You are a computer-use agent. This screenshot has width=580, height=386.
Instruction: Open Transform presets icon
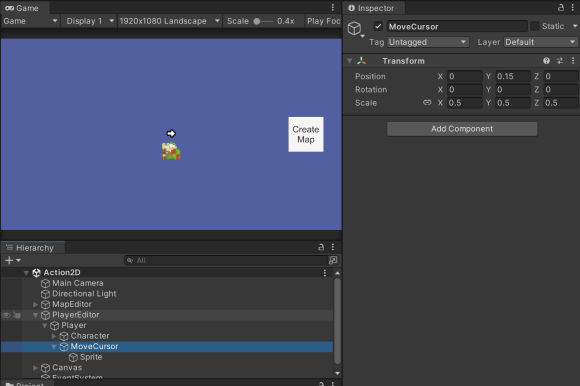point(560,61)
